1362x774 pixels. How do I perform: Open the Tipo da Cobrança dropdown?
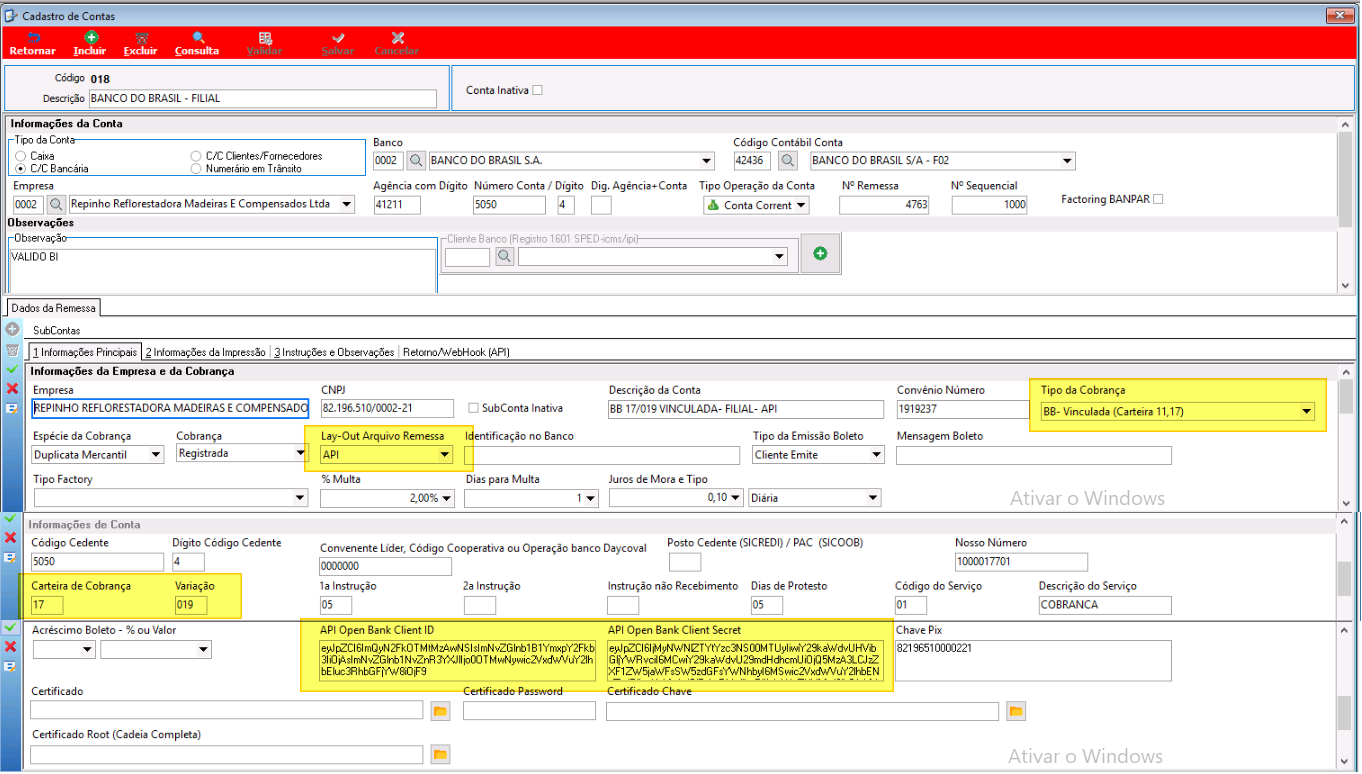pos(1307,411)
